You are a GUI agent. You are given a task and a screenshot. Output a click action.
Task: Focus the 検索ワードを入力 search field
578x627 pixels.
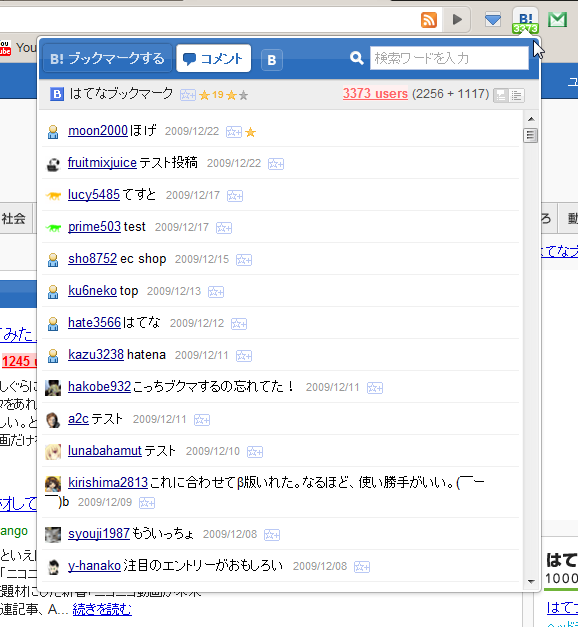449,58
